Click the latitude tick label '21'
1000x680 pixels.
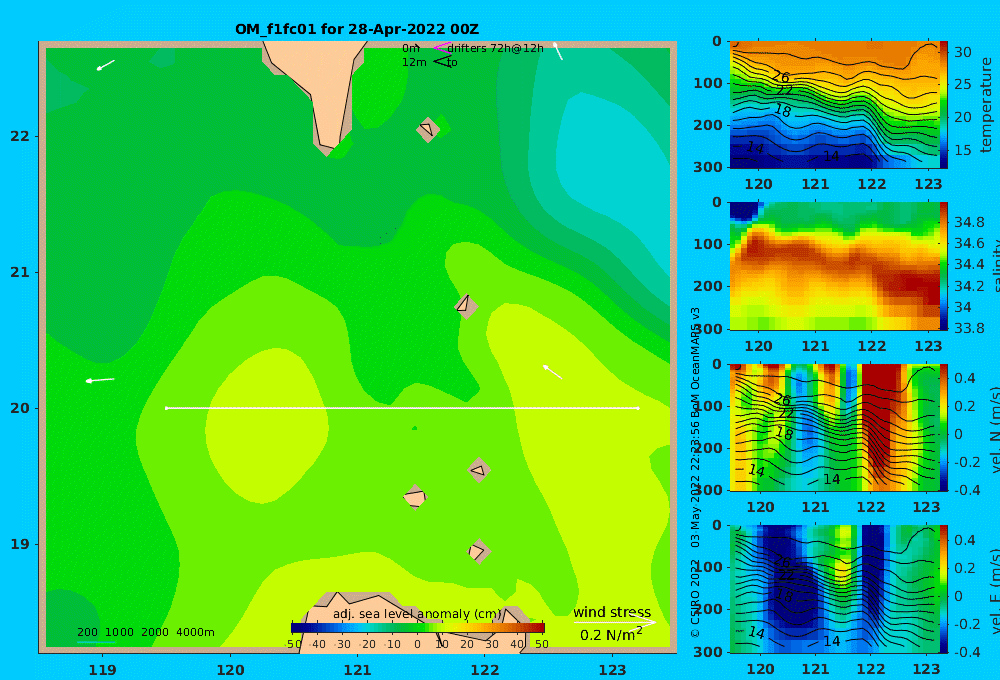[20, 272]
